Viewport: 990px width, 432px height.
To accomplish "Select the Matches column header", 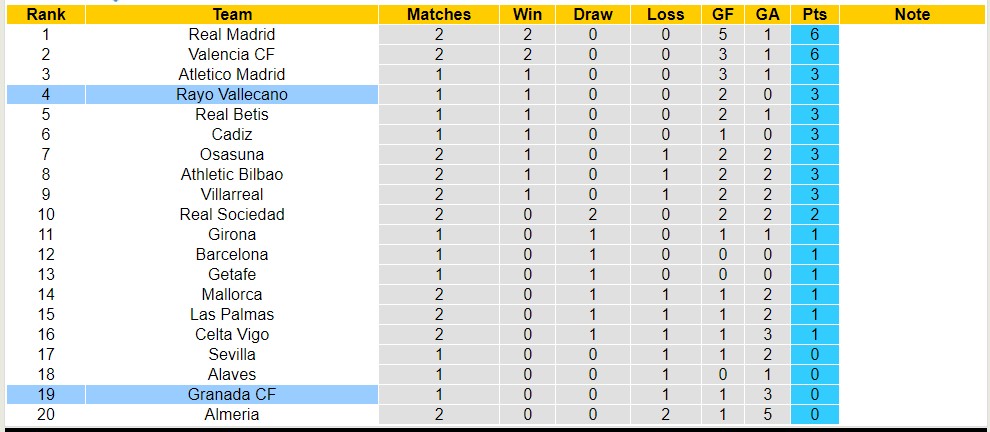I will click(439, 14).
